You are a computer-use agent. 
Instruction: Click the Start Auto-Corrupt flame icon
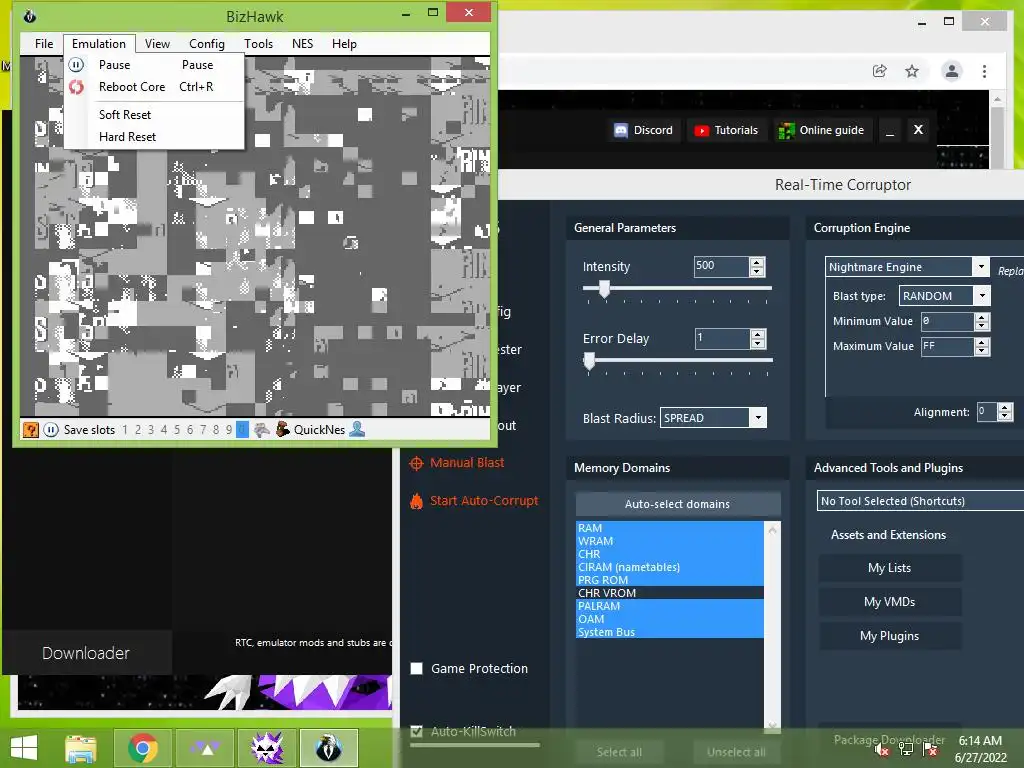(416, 501)
